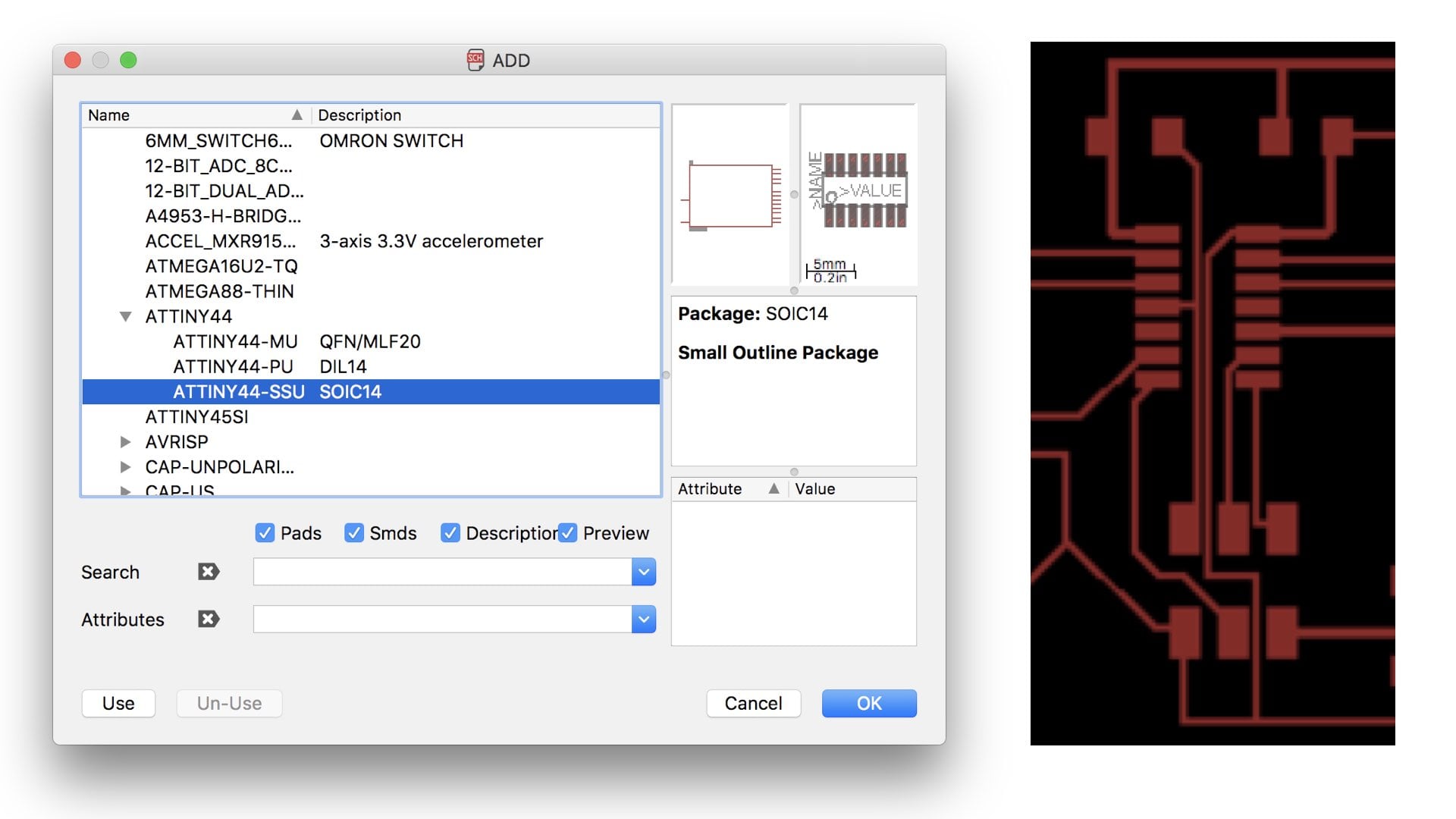The height and width of the screenshot is (819, 1456).
Task: Select the ATMEGA88-THIN list entry
Action: (x=371, y=290)
